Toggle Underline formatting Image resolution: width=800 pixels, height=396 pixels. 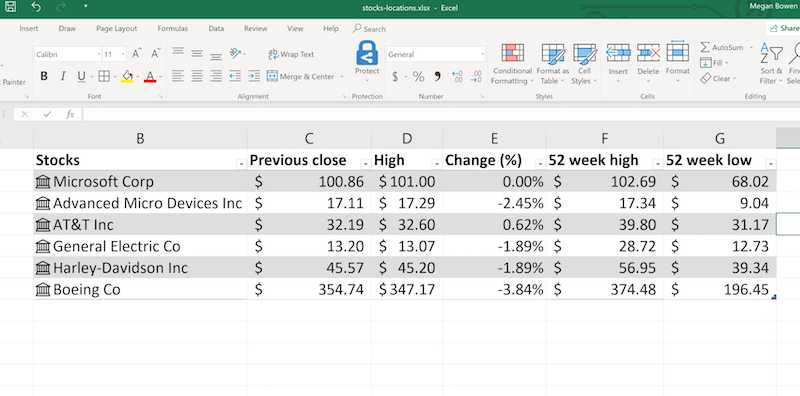(x=81, y=77)
